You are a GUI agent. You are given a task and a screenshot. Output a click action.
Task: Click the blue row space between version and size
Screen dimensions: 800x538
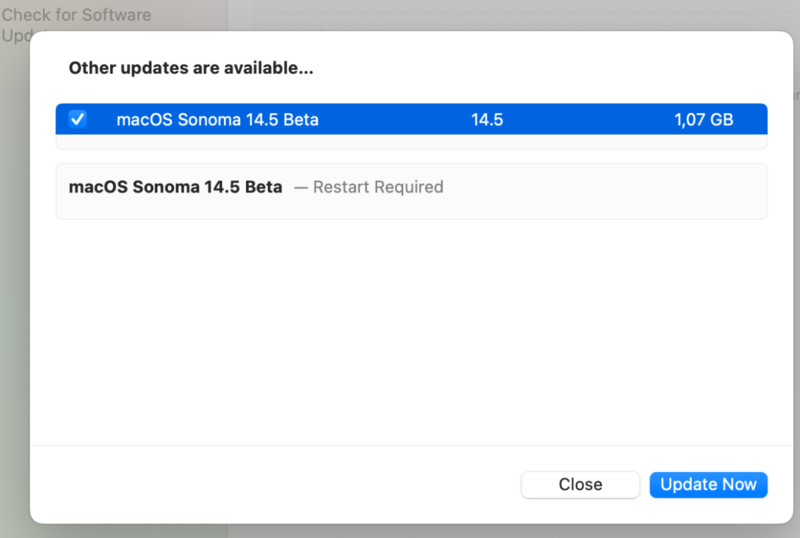(x=588, y=120)
